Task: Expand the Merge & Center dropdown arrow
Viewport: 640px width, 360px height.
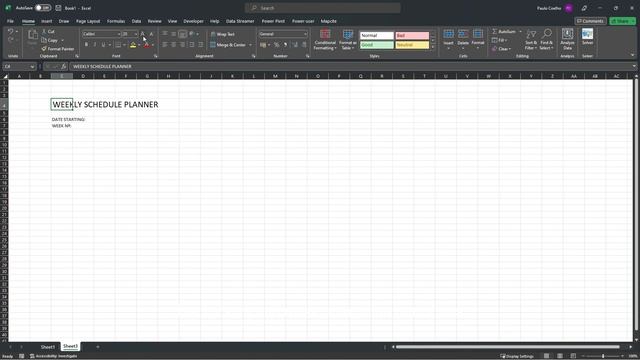Action: coord(250,45)
